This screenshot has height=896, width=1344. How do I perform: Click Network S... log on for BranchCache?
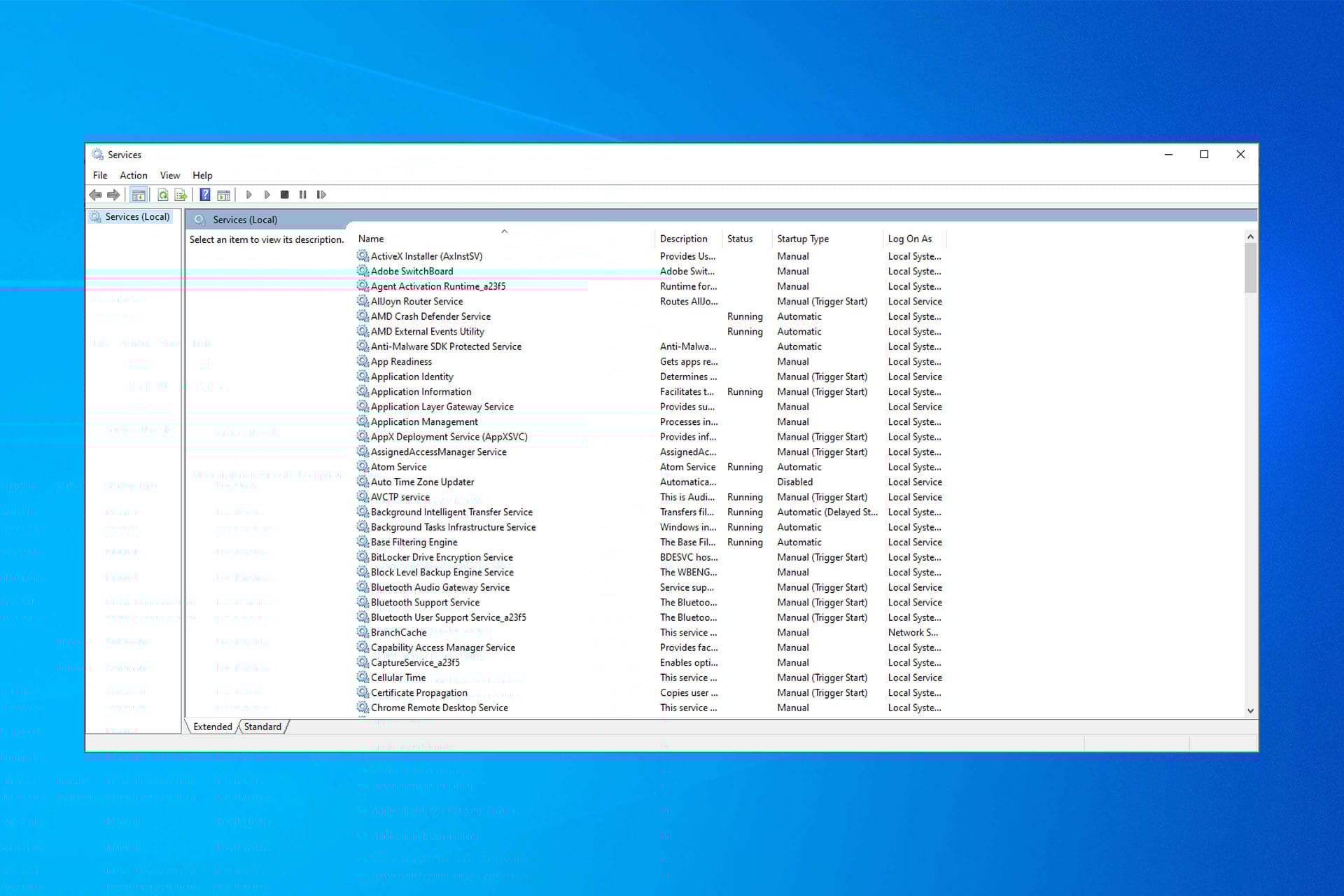(x=913, y=632)
